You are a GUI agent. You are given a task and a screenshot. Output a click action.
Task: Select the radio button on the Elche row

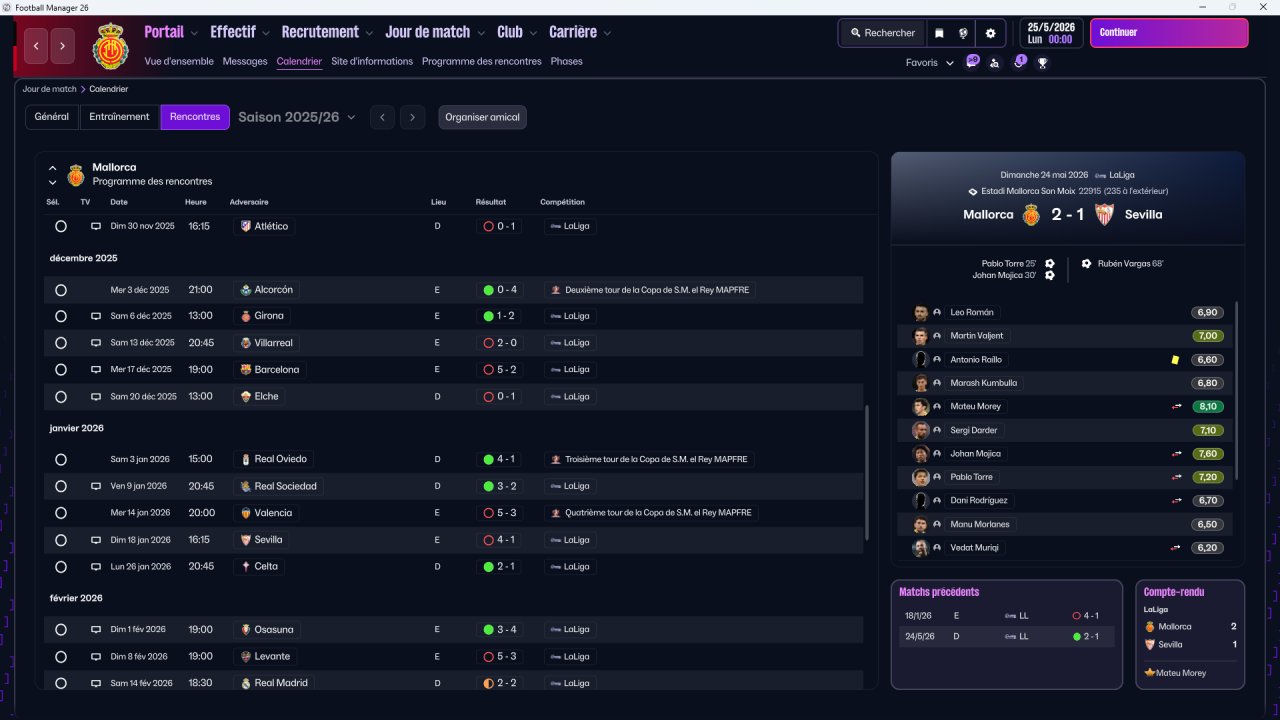[61, 397]
